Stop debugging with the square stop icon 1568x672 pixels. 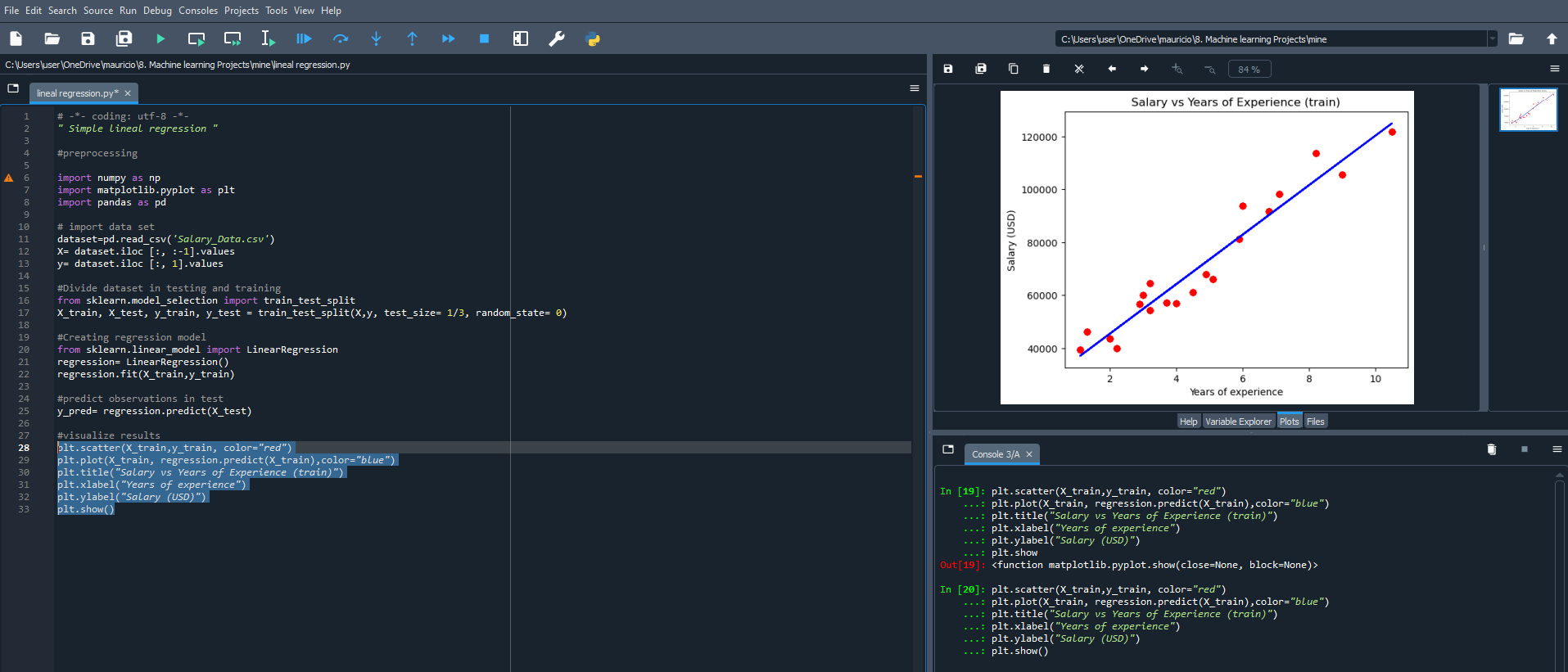tap(484, 38)
